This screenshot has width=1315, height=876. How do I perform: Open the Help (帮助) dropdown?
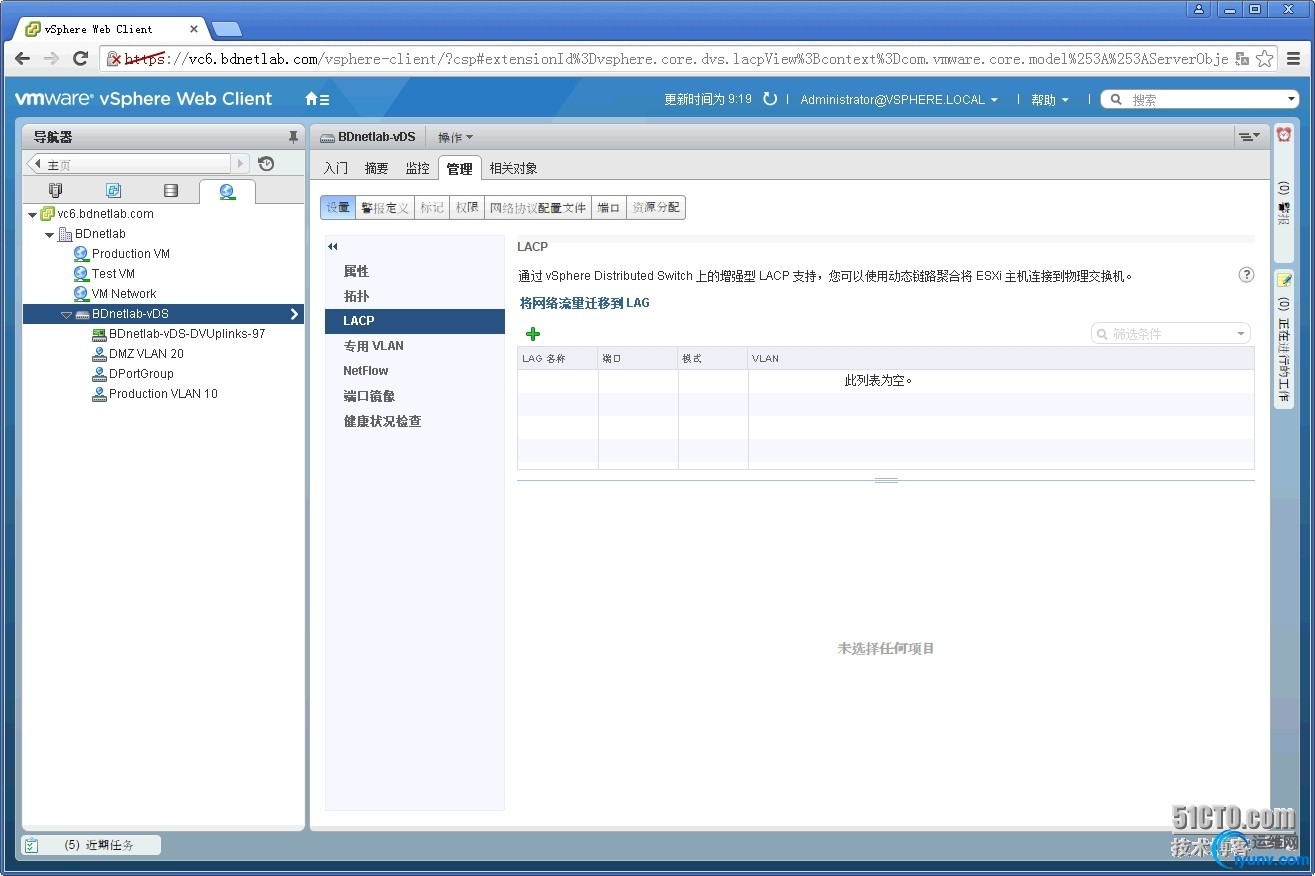click(1050, 100)
